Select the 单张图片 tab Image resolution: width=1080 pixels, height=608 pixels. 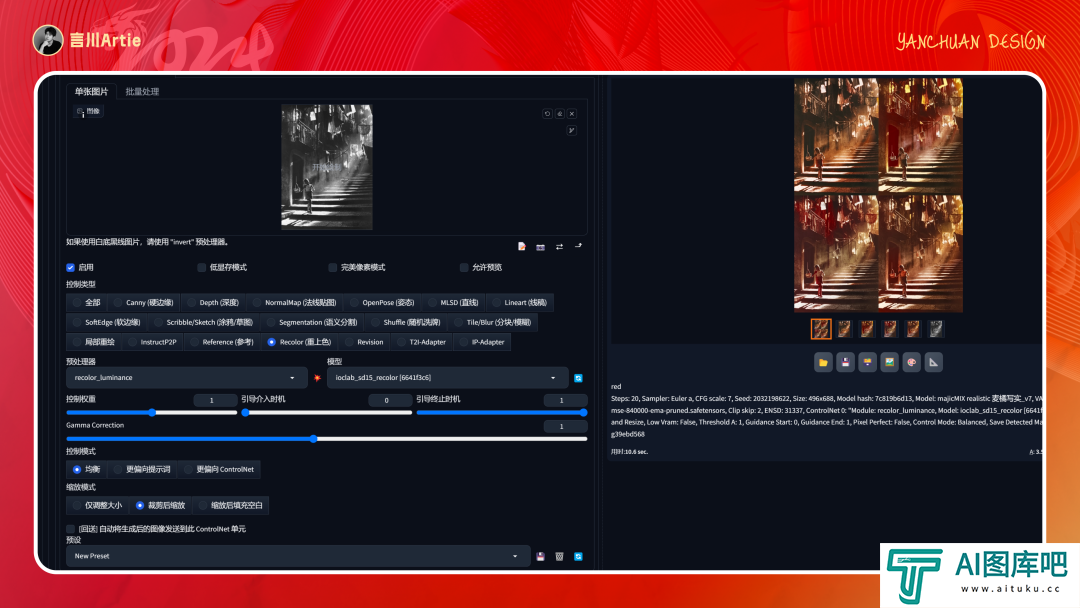pyautogui.click(x=91, y=91)
